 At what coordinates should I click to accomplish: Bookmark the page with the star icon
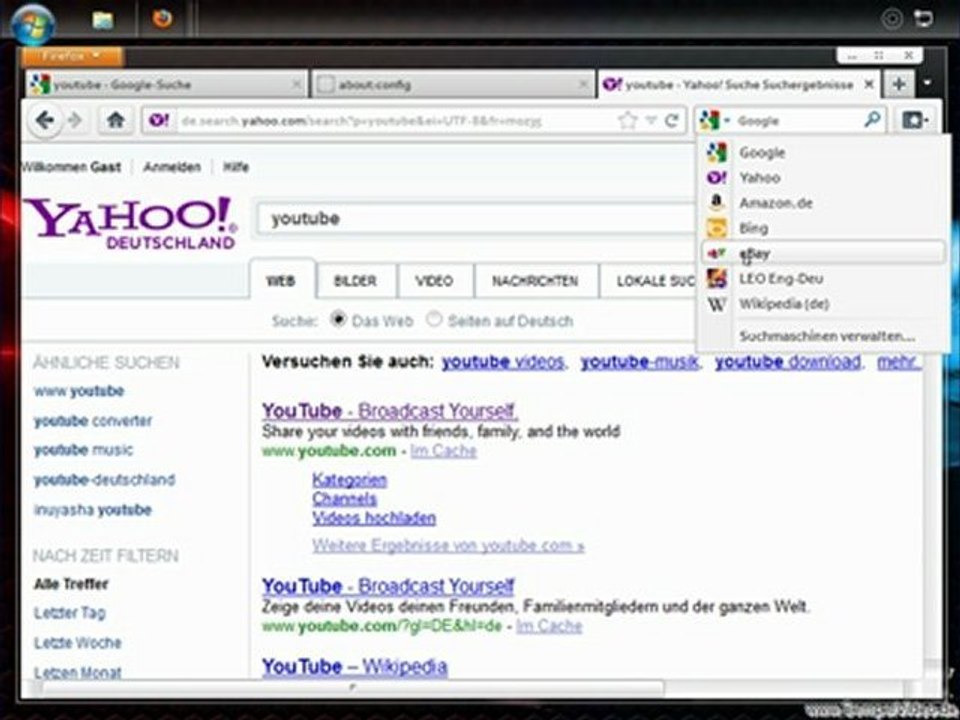pyautogui.click(x=628, y=120)
